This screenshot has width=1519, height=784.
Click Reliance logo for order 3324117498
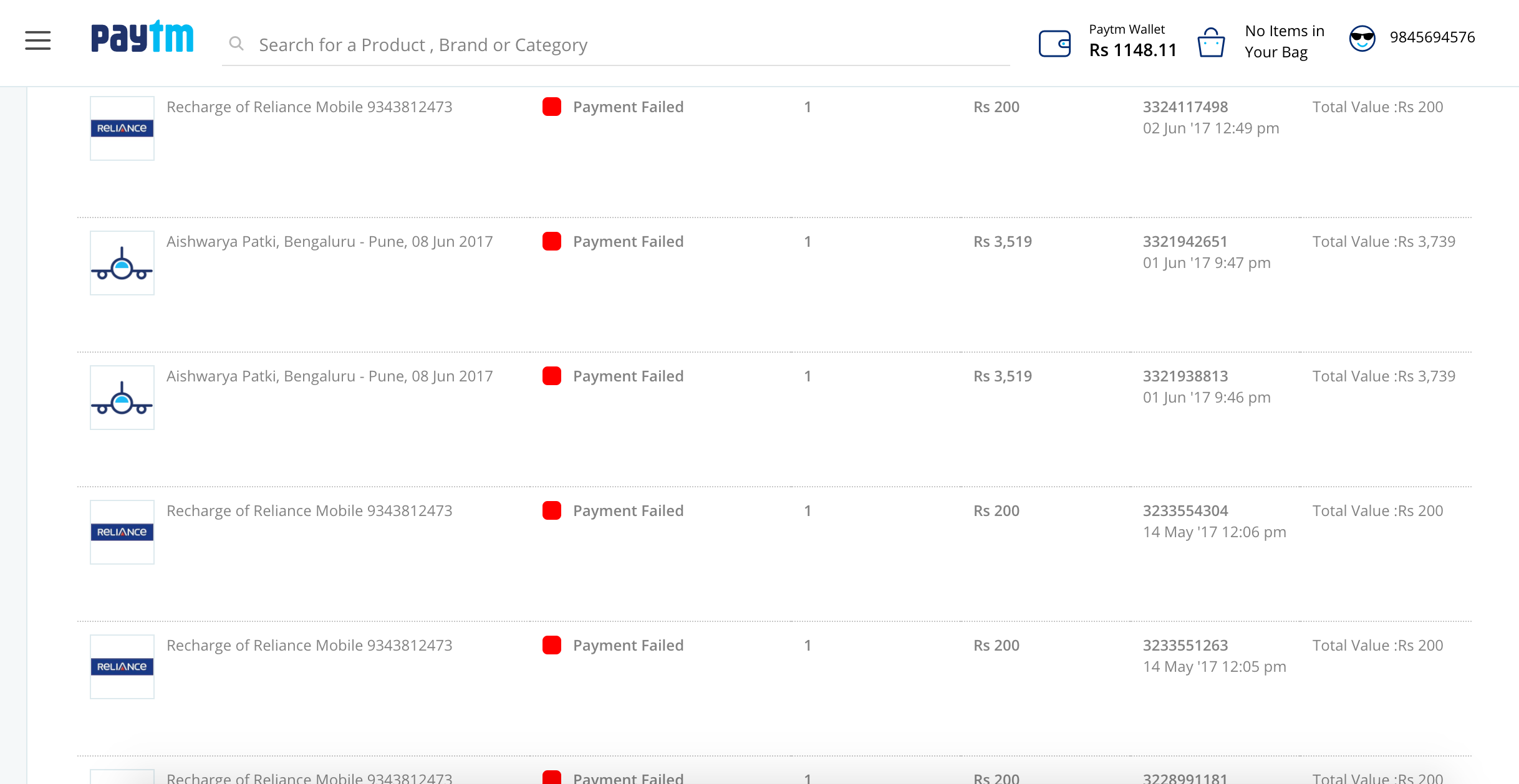tap(122, 128)
